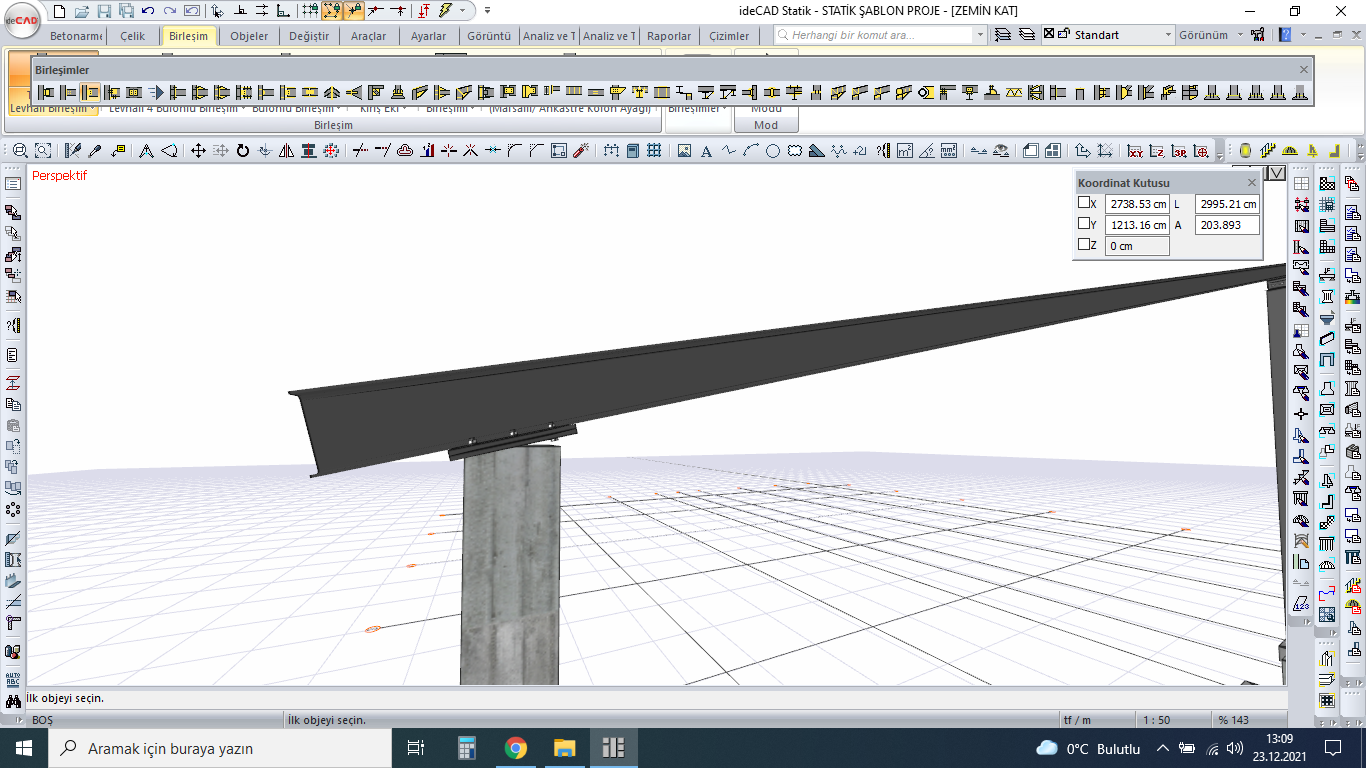Click the eye visibility icon in toolbar

tap(1000, 151)
